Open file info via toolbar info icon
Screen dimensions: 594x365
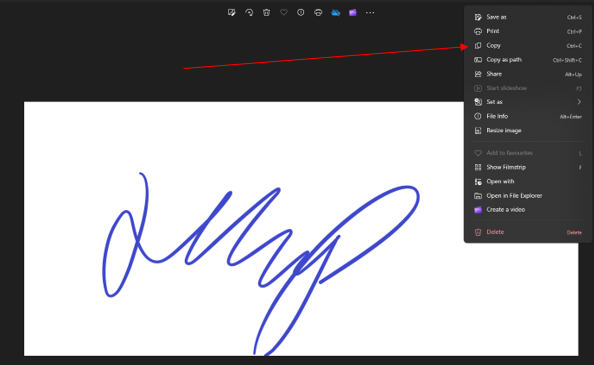click(x=300, y=12)
